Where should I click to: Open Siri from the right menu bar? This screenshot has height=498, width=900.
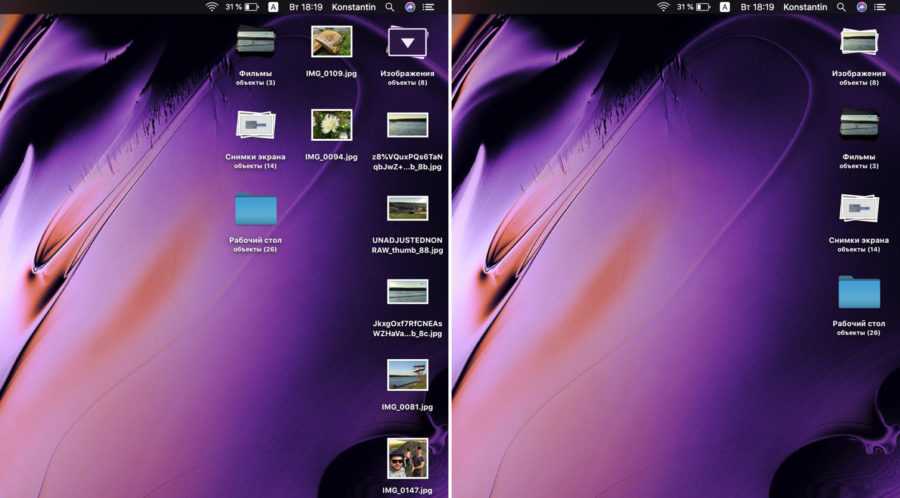[x=860, y=7]
